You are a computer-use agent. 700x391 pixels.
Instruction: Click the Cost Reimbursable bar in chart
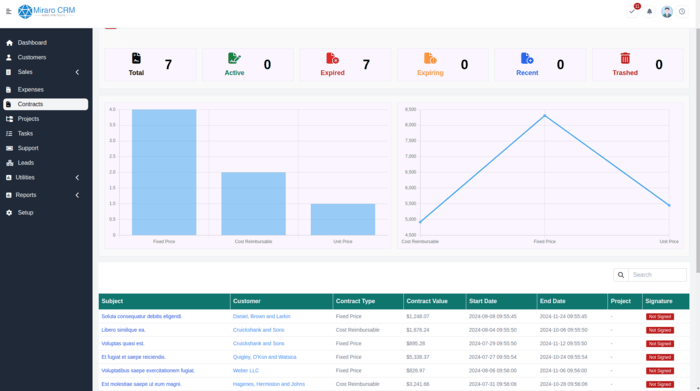click(254, 204)
